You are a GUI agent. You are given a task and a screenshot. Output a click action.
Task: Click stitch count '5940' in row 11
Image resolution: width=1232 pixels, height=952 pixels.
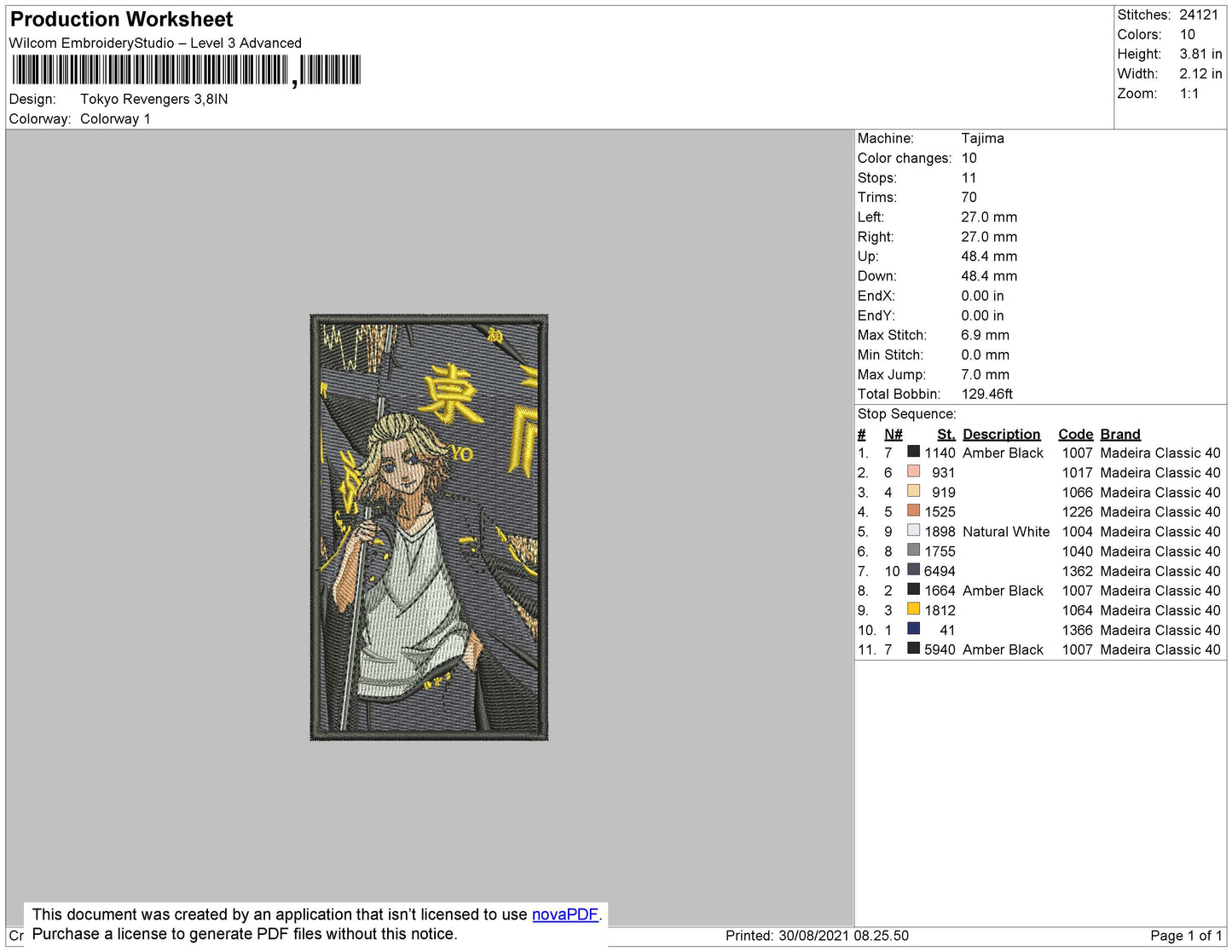pos(940,650)
